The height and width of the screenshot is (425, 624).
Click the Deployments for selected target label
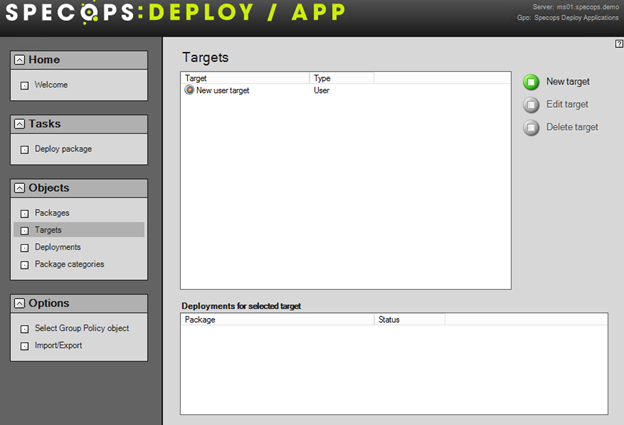pyautogui.click(x=241, y=306)
